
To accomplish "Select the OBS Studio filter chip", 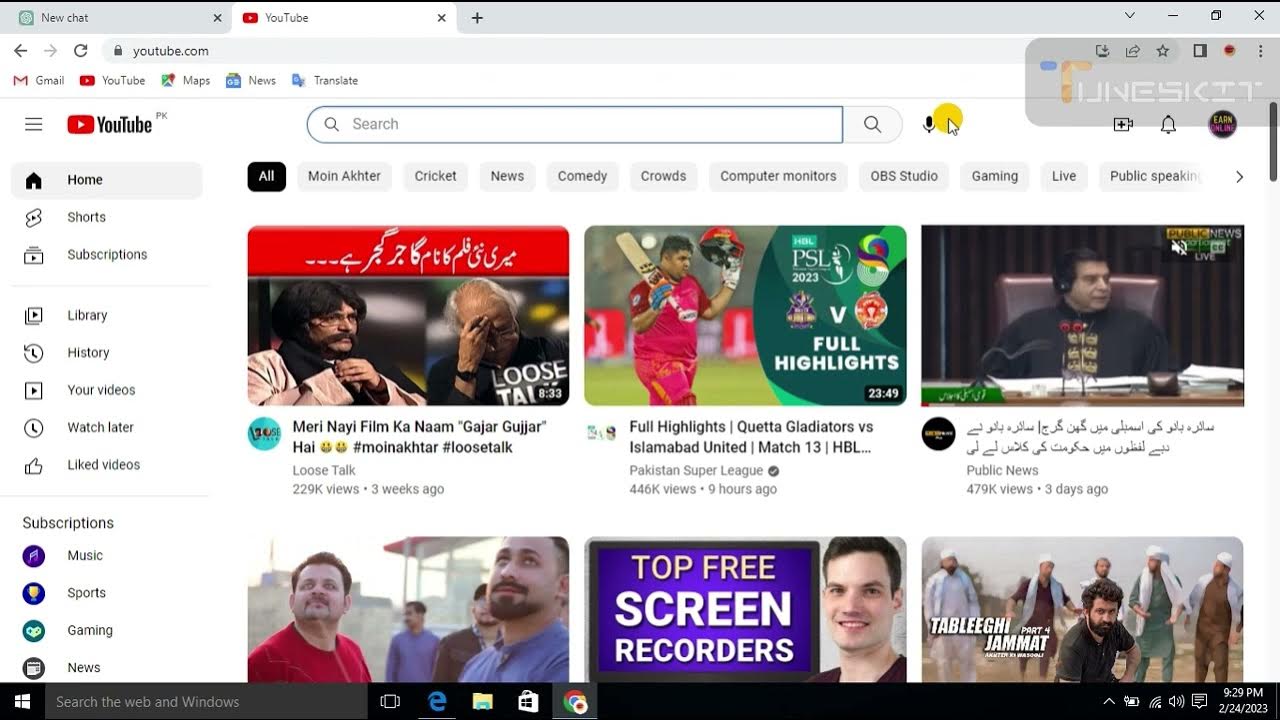I will 904,176.
